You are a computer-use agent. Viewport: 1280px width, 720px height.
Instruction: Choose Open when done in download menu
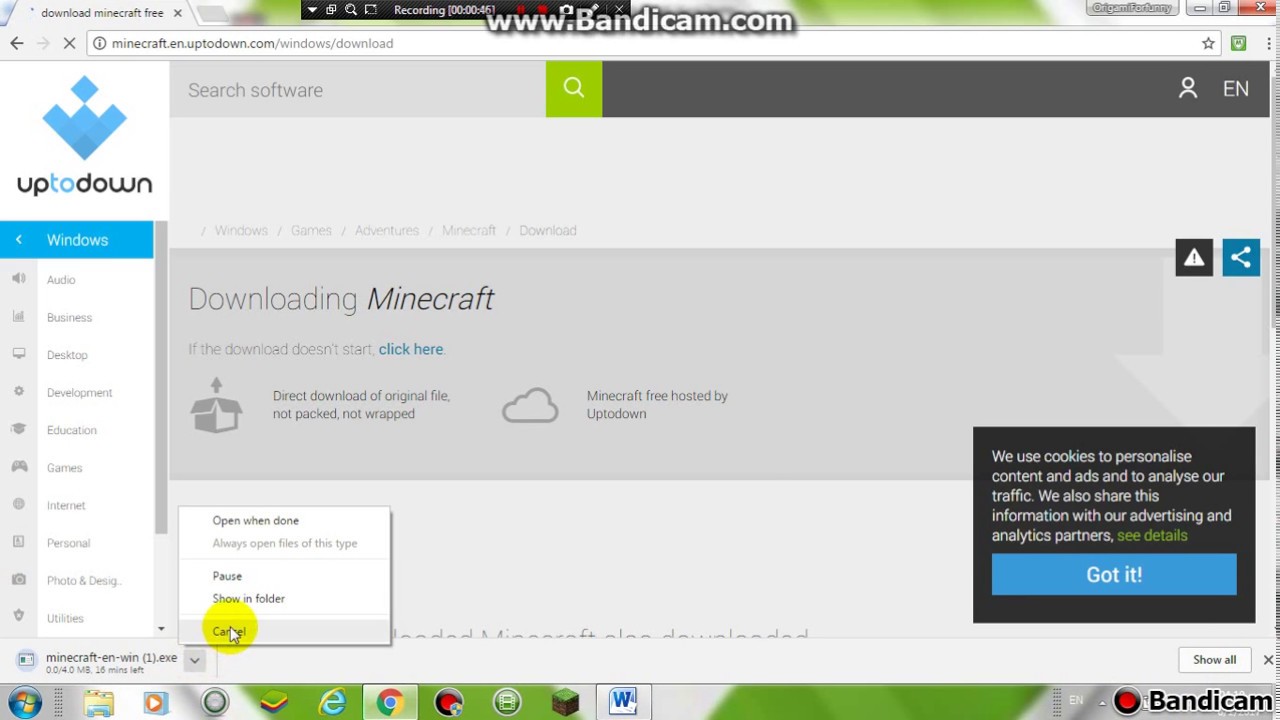click(255, 520)
